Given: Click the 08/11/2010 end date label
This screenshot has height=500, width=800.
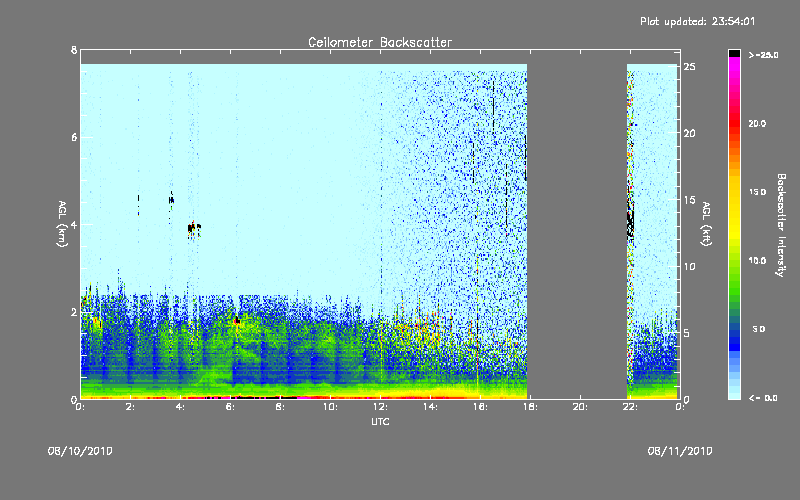Looking at the screenshot, I should pos(680,451).
